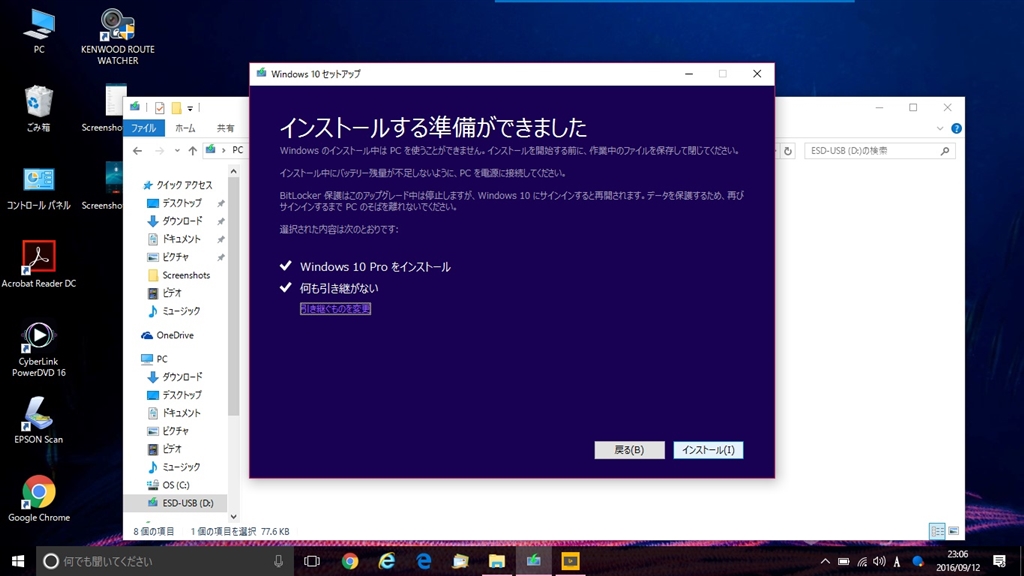Click Explorer's forward navigation arrow
The image size is (1024, 576).
[x=159, y=151]
